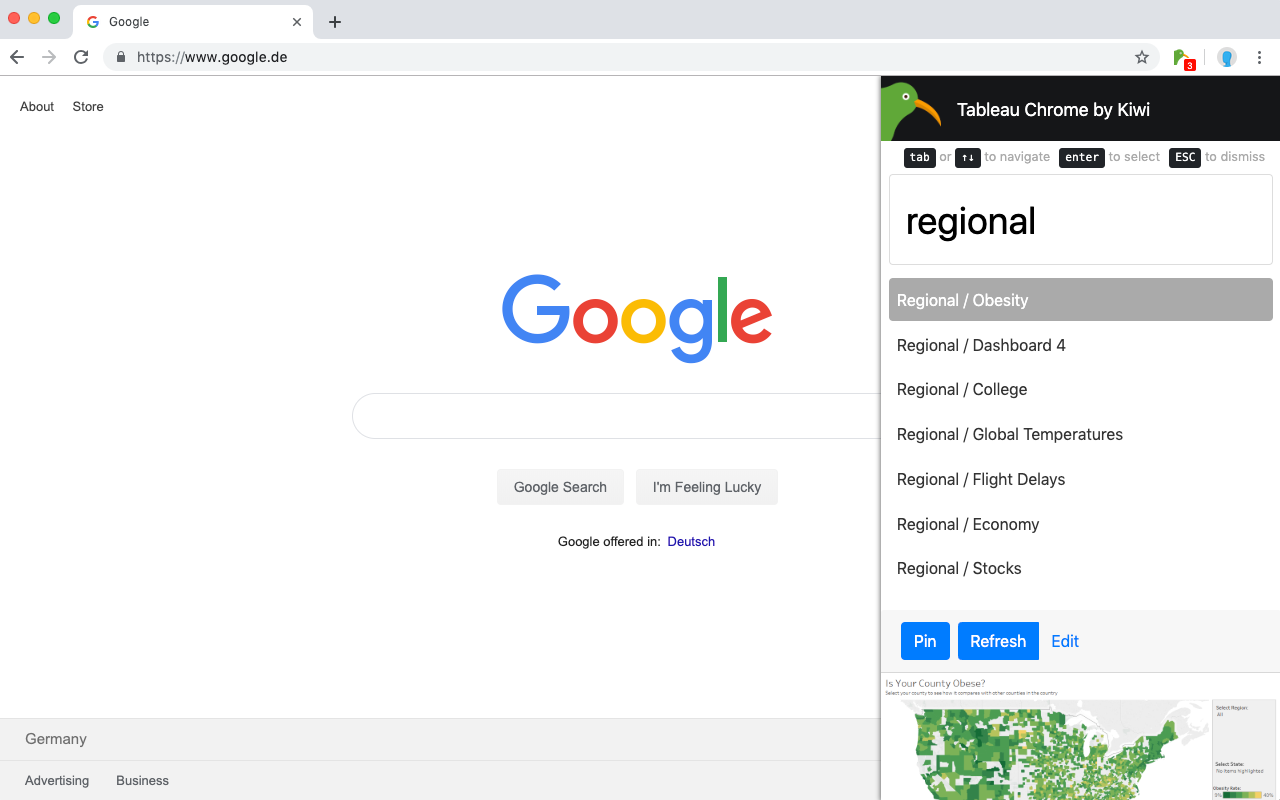Click the back navigation arrow
1280x800 pixels.
click(16, 57)
